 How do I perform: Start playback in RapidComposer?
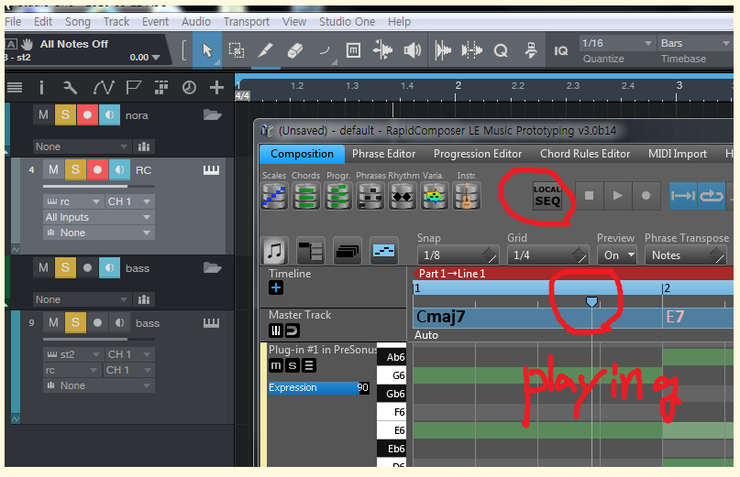tap(617, 195)
